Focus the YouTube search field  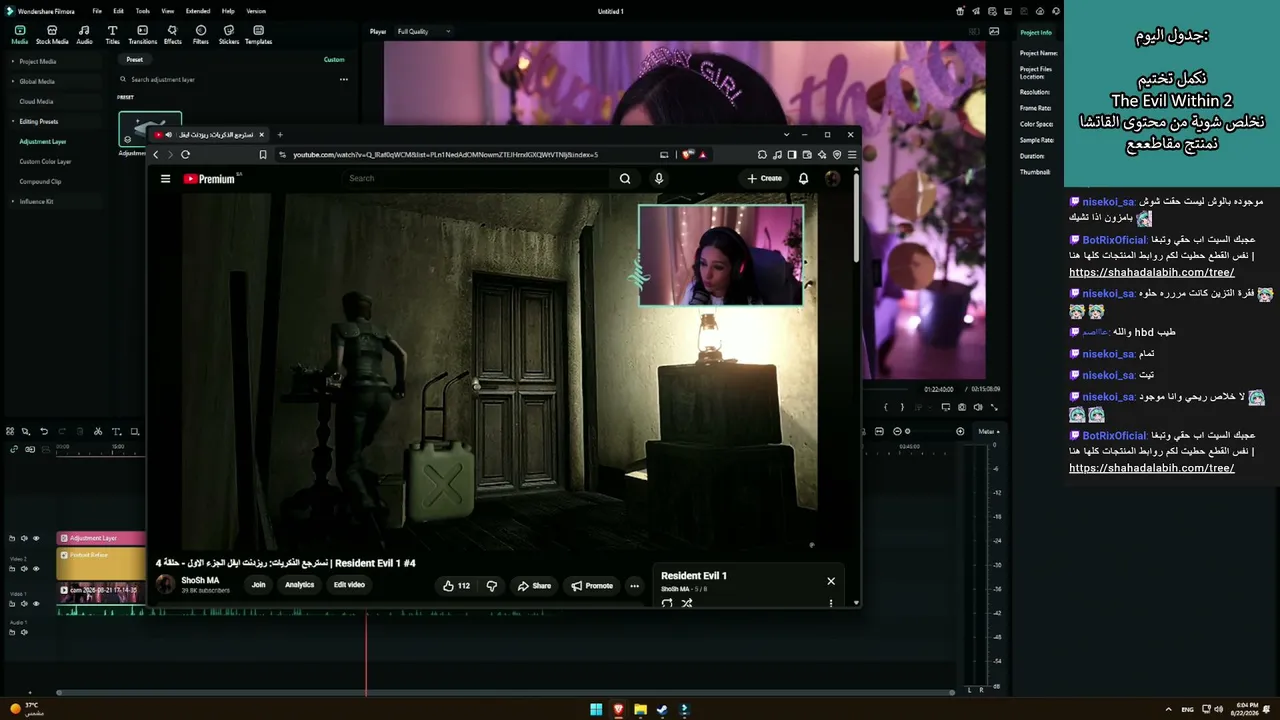(x=478, y=178)
